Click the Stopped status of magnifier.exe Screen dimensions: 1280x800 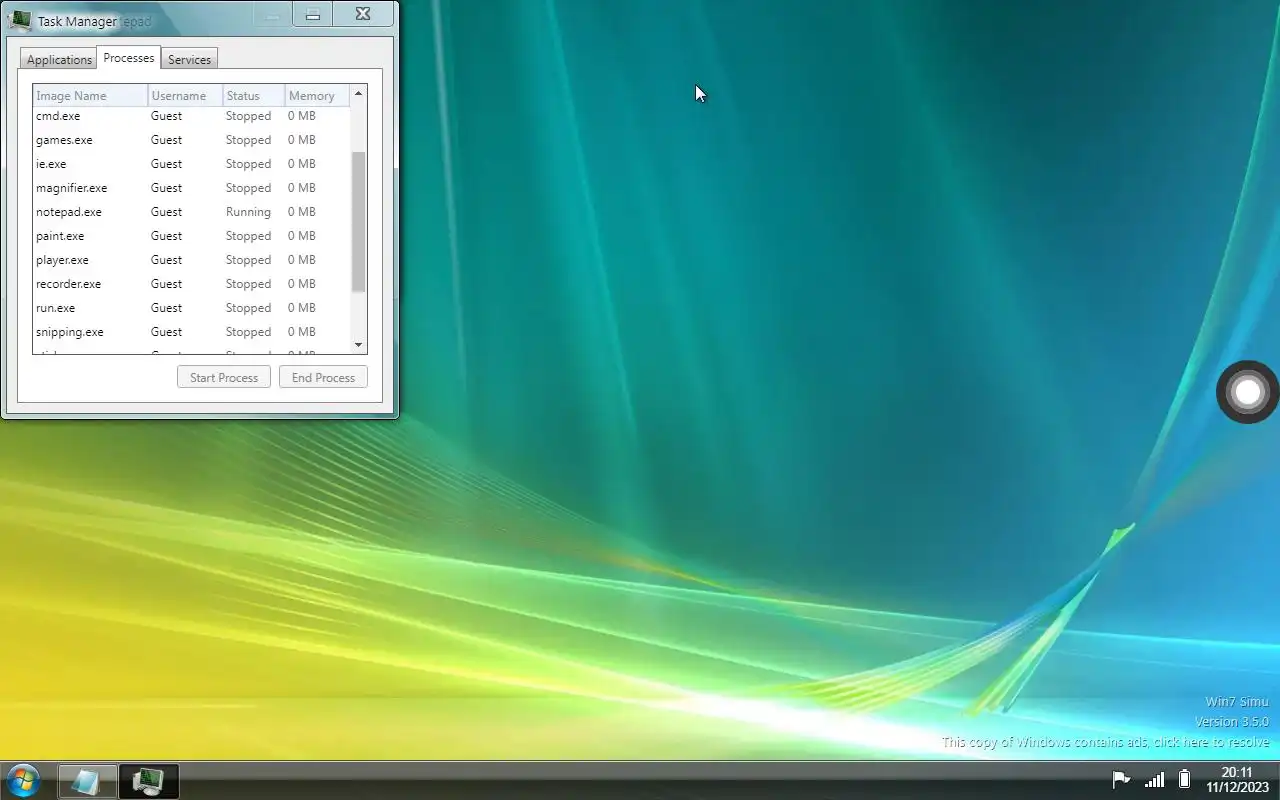248,188
